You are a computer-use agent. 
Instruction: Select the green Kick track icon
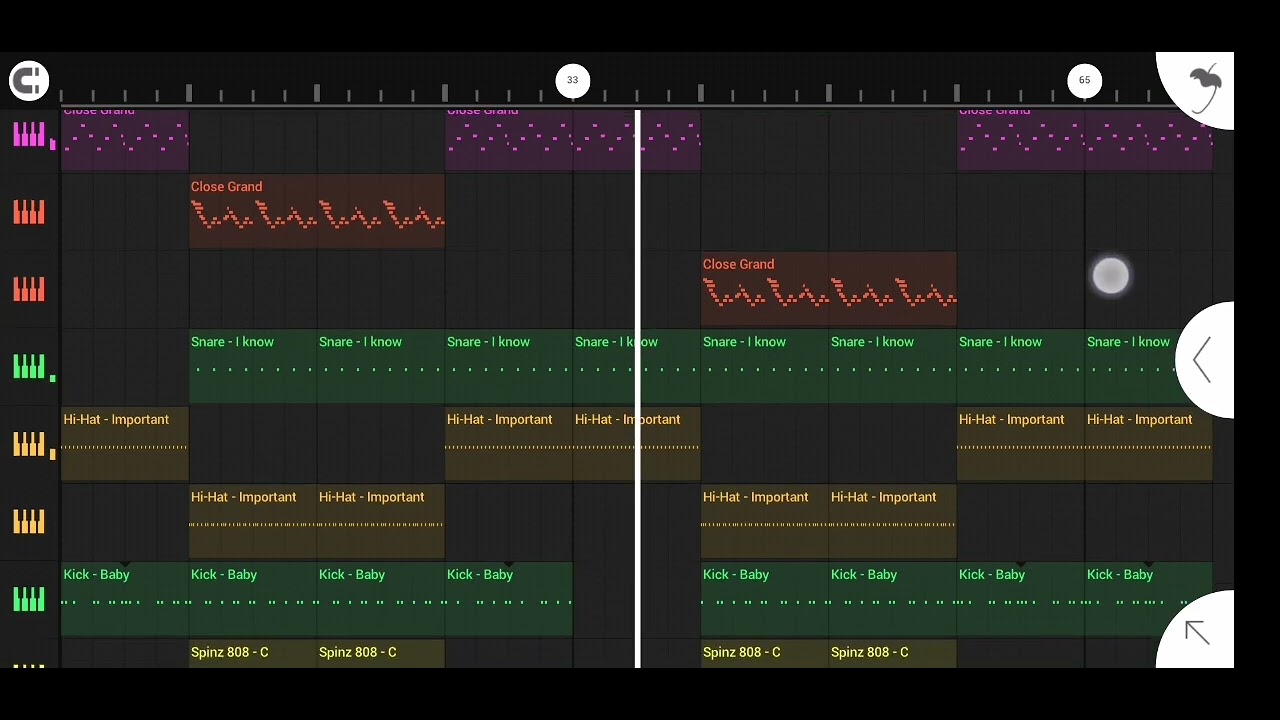(x=29, y=599)
